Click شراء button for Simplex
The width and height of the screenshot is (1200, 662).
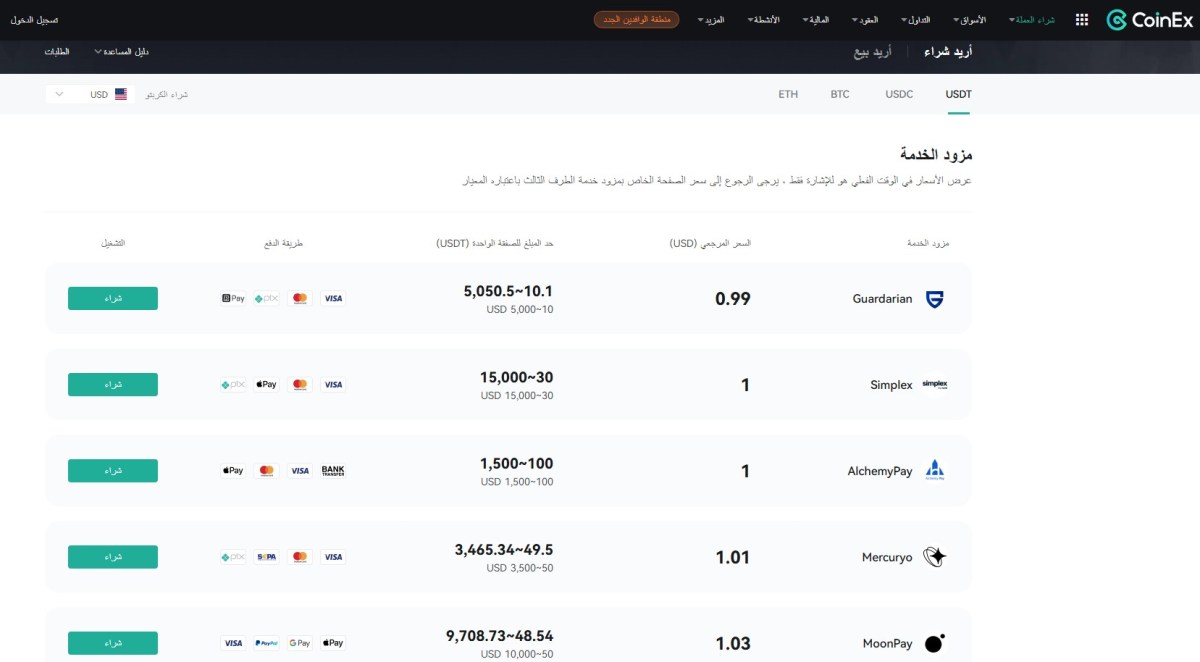tap(113, 385)
